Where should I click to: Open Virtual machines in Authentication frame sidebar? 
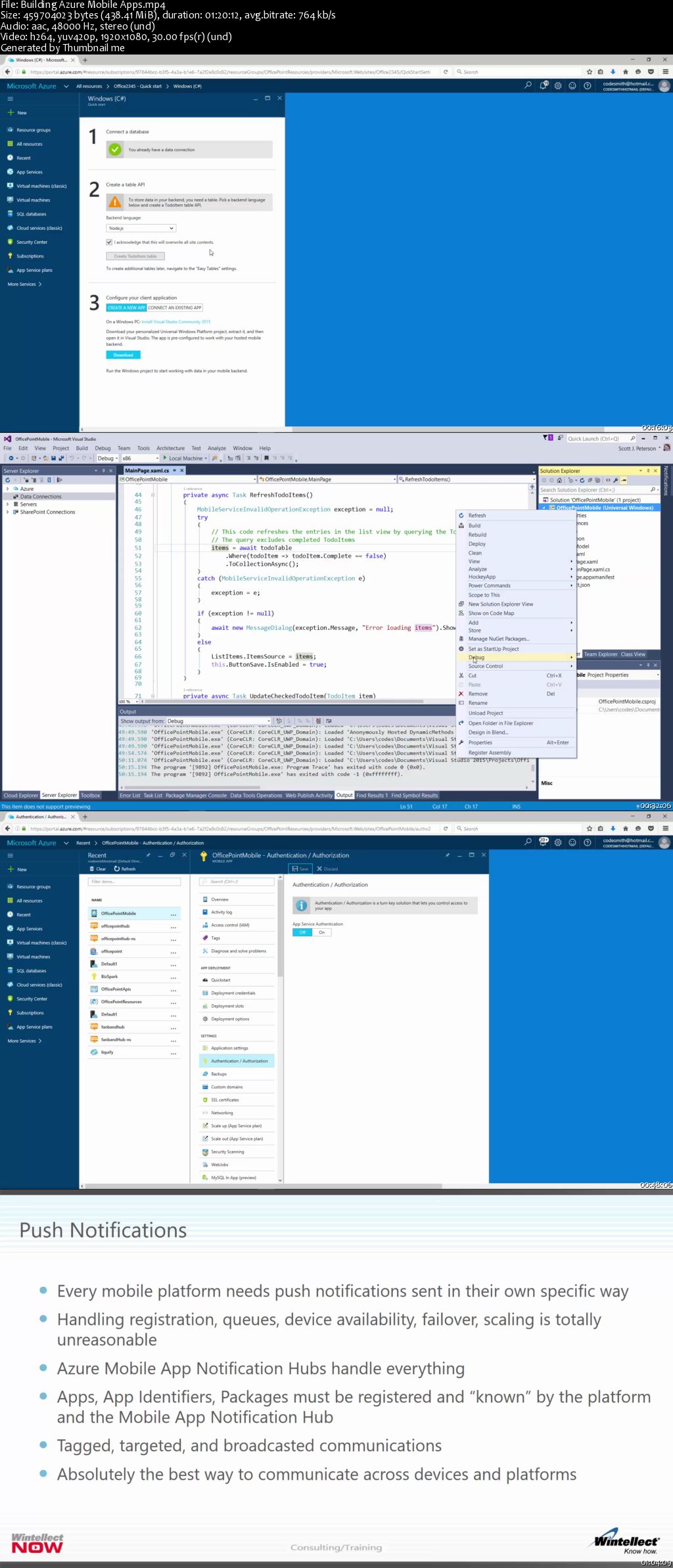[33, 956]
